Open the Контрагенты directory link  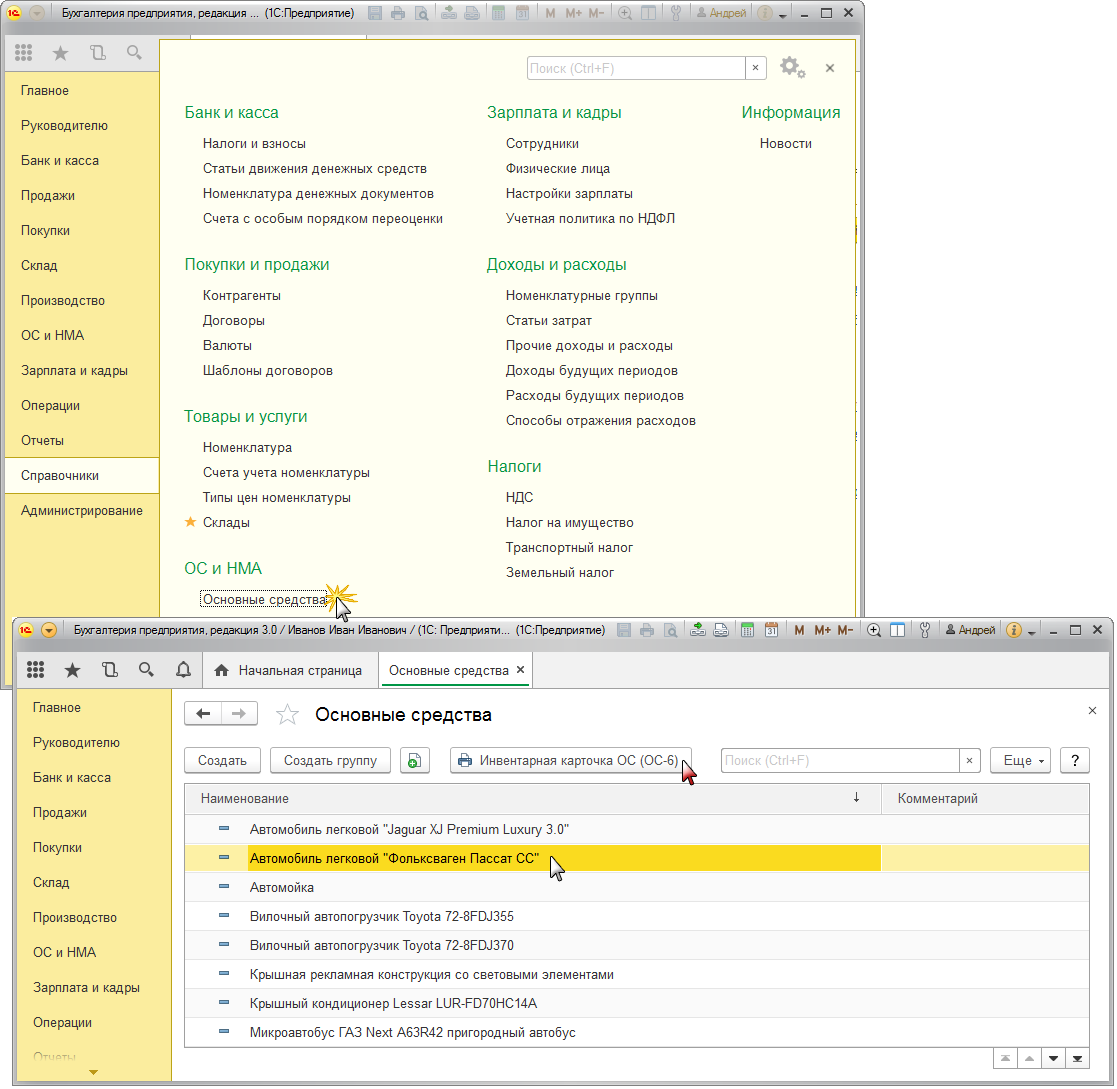tap(241, 296)
